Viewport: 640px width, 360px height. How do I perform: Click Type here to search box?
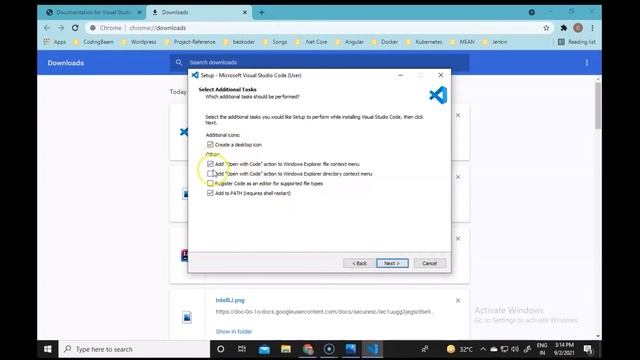[134, 349]
